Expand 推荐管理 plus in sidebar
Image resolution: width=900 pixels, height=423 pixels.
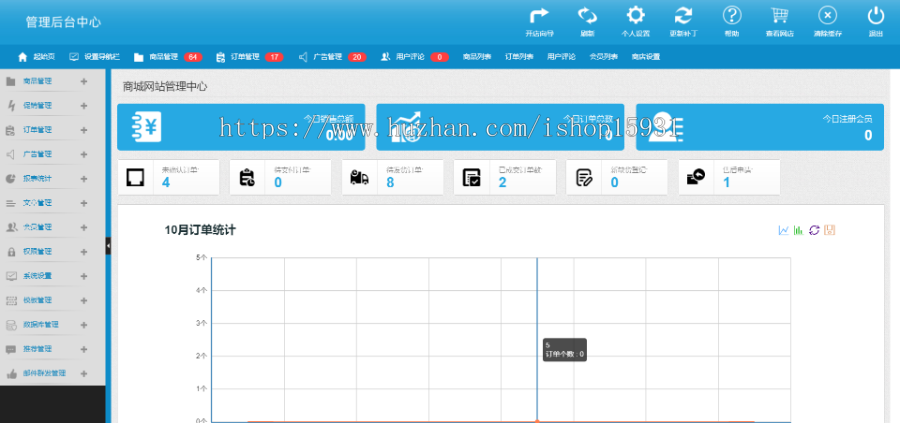pyautogui.click(x=84, y=349)
